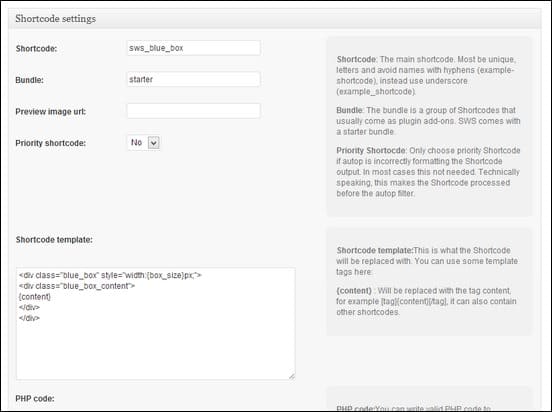
Task: Click the 'Preview image url:' label
Action: click(x=51, y=112)
